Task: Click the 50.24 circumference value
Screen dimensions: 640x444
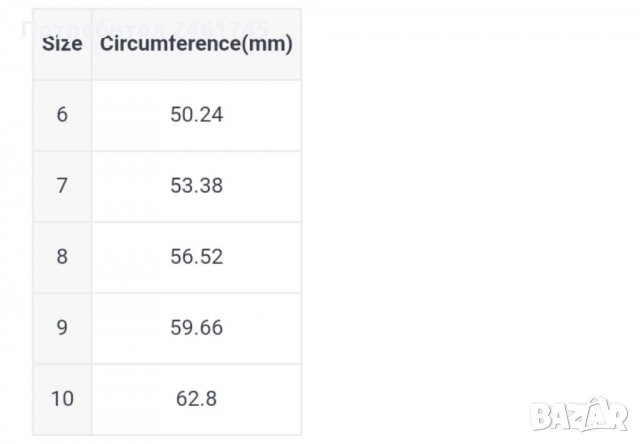Action: pyautogui.click(x=196, y=115)
